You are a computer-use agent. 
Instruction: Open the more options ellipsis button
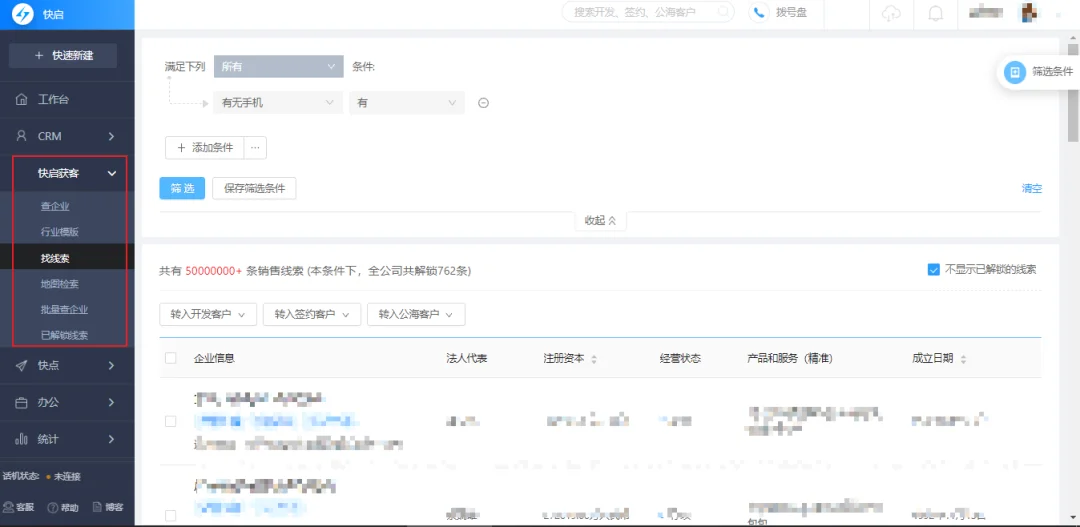(255, 147)
